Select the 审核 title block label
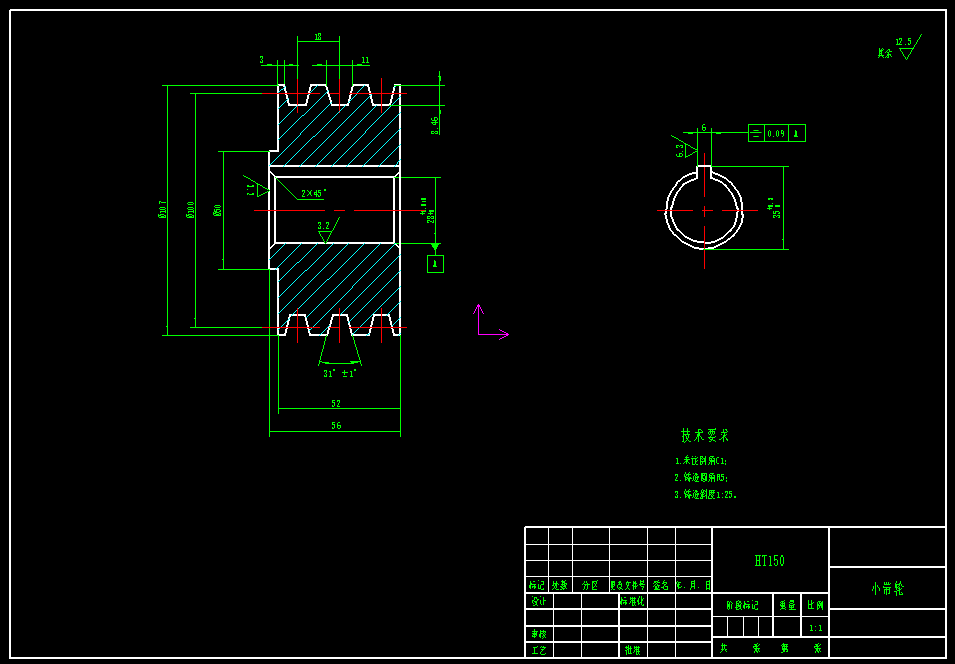Viewport: 955px width, 664px height. tap(539, 634)
